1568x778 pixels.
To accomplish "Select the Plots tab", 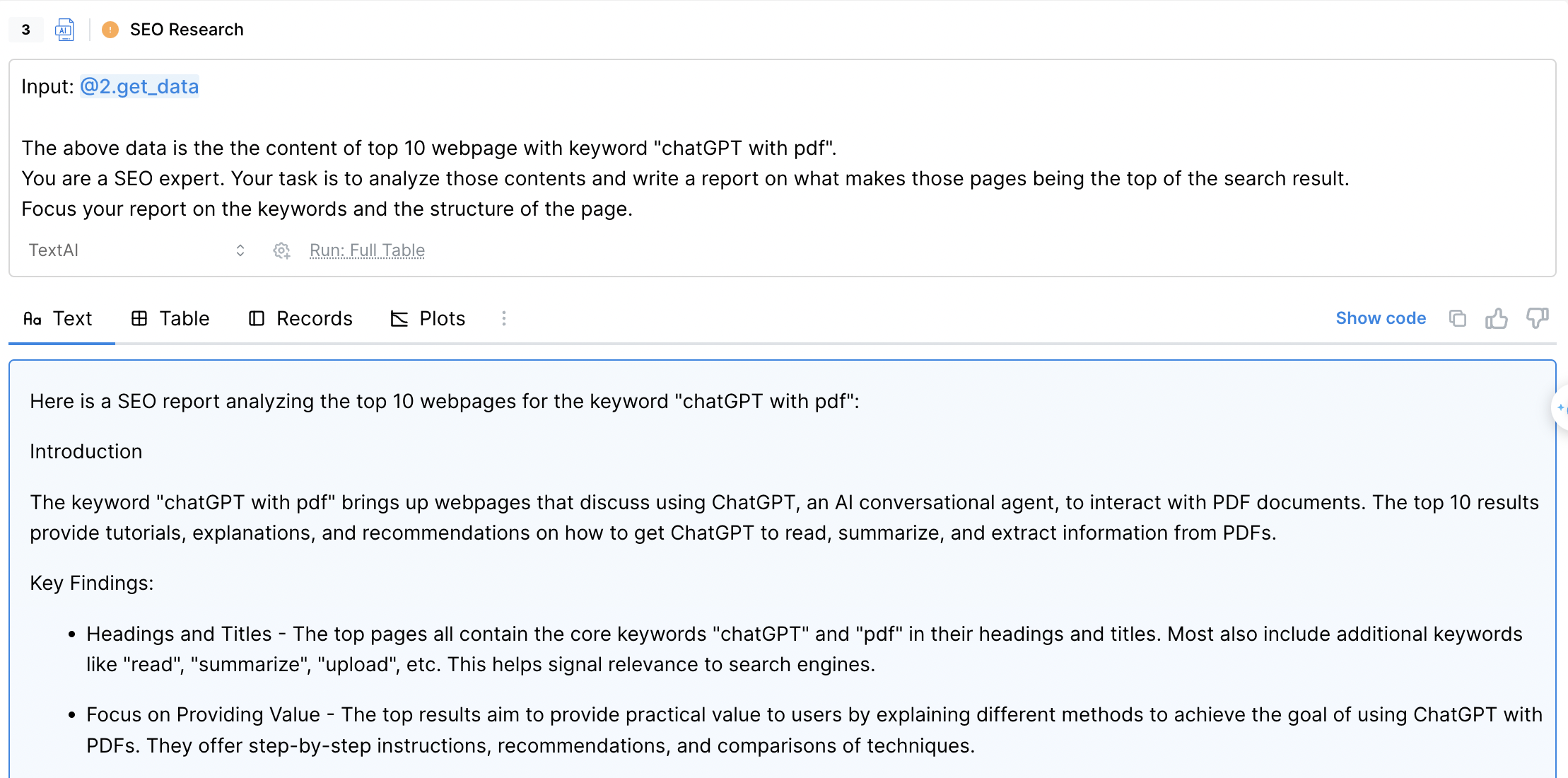I will pyautogui.click(x=428, y=318).
